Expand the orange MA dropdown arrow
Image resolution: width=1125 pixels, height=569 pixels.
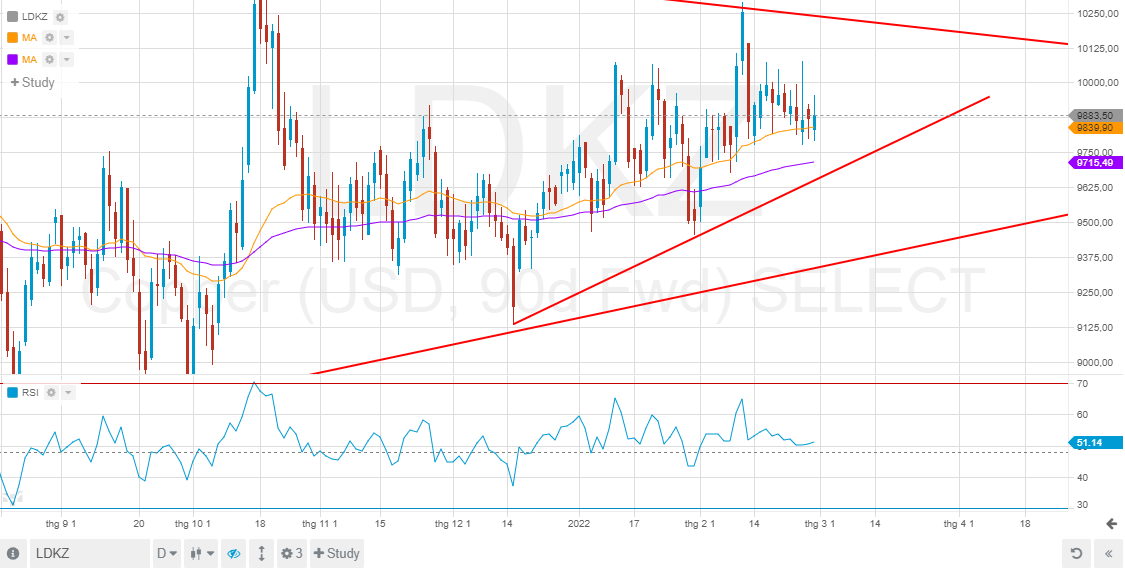(67, 38)
